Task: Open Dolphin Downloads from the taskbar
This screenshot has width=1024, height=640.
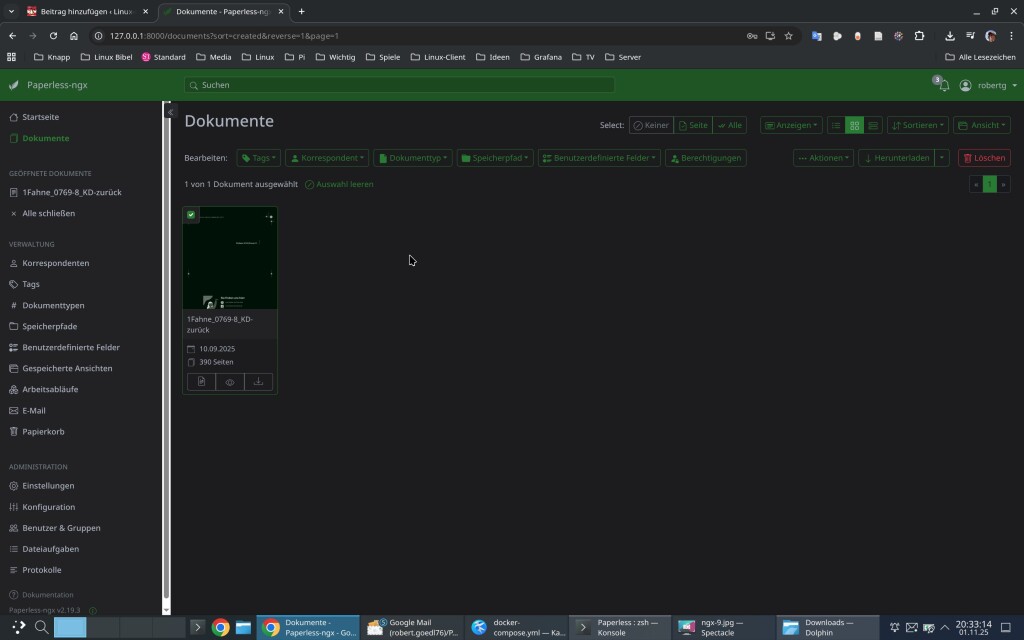Action: point(827,627)
